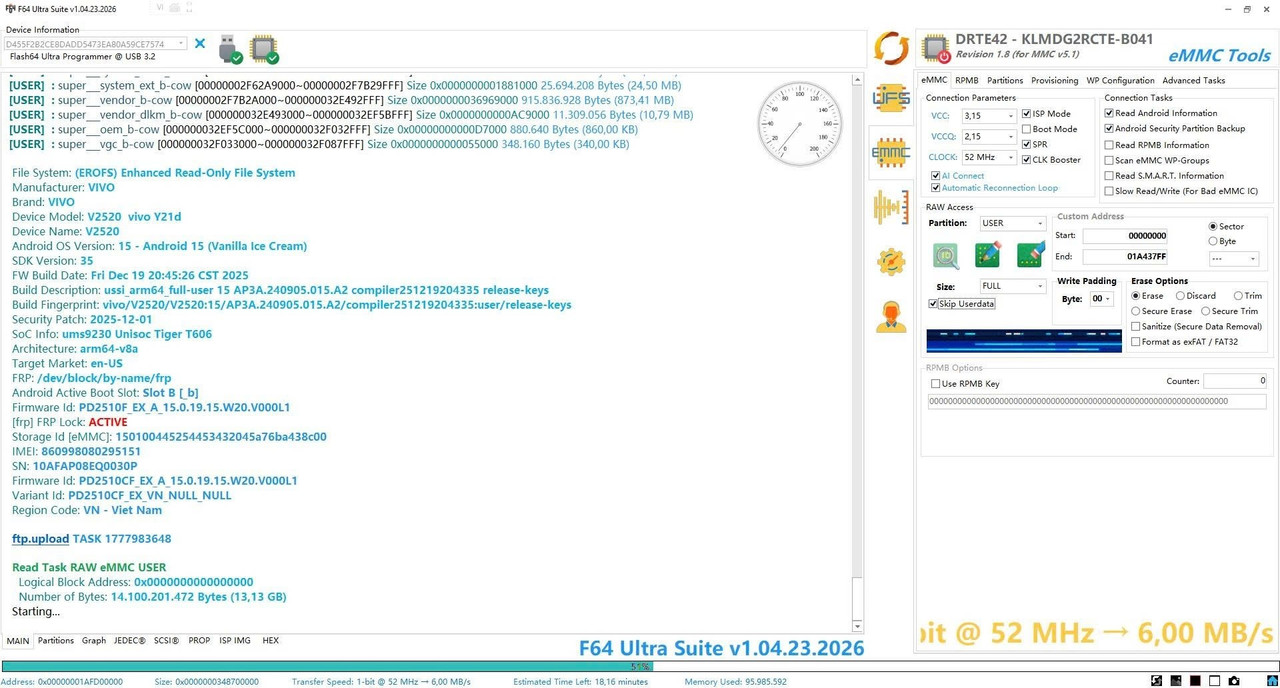
Task: Click the fullscreen corners icon in title bar
Action: (189, 8)
